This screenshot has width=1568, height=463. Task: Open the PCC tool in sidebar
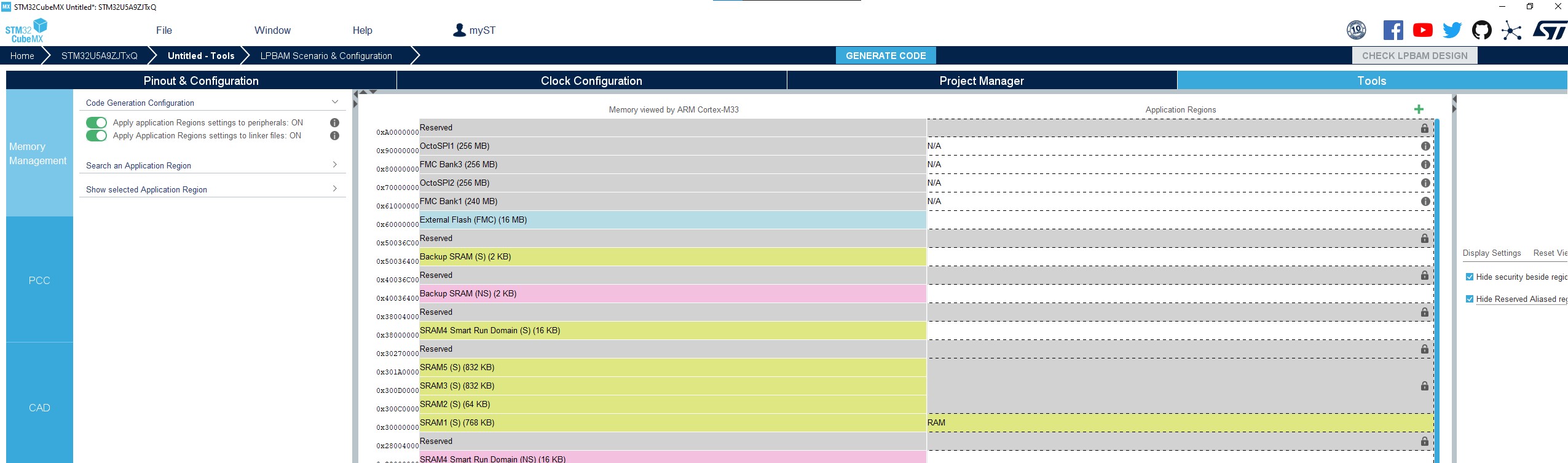point(39,280)
